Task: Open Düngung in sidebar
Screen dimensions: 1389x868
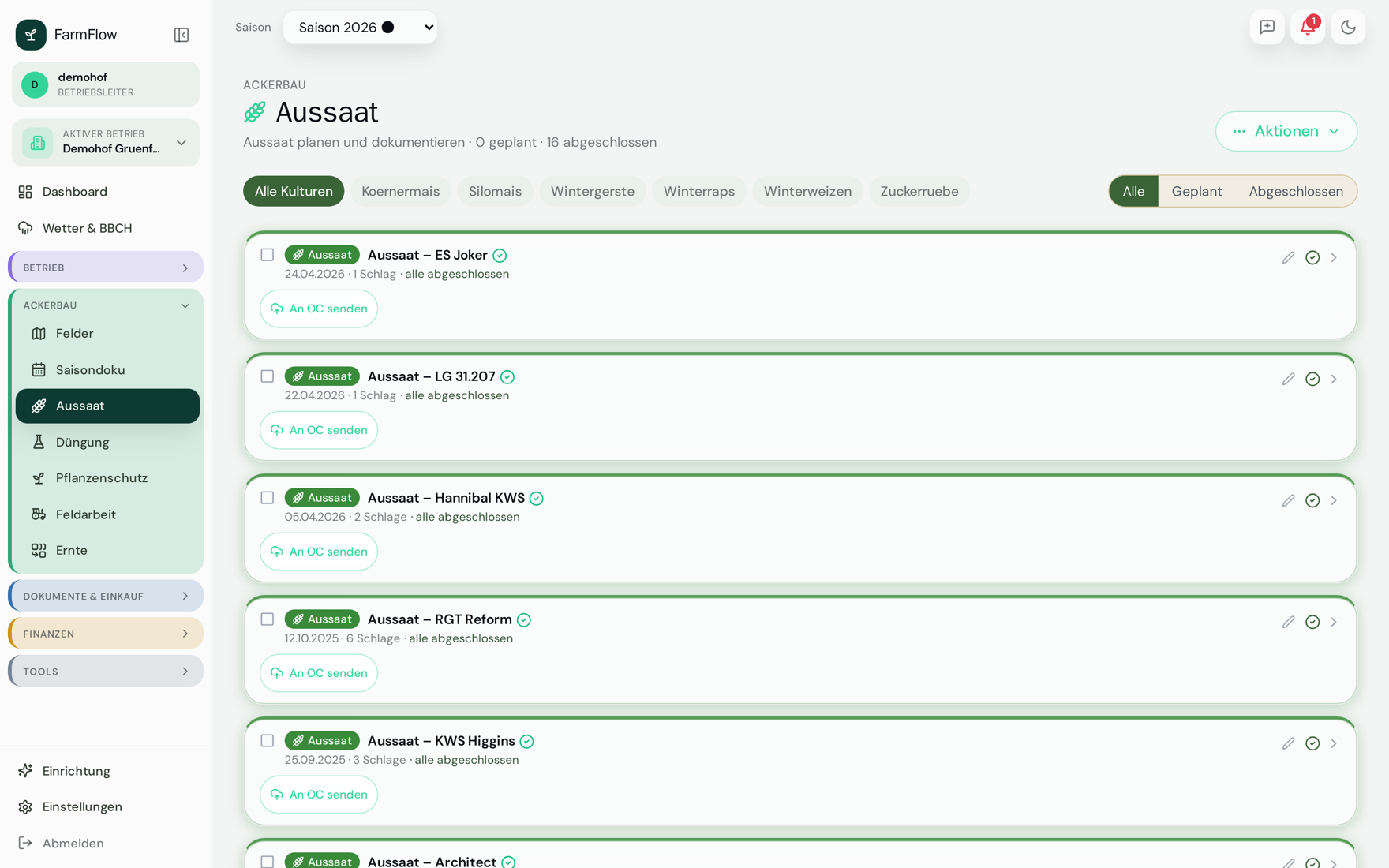Action: click(107, 443)
